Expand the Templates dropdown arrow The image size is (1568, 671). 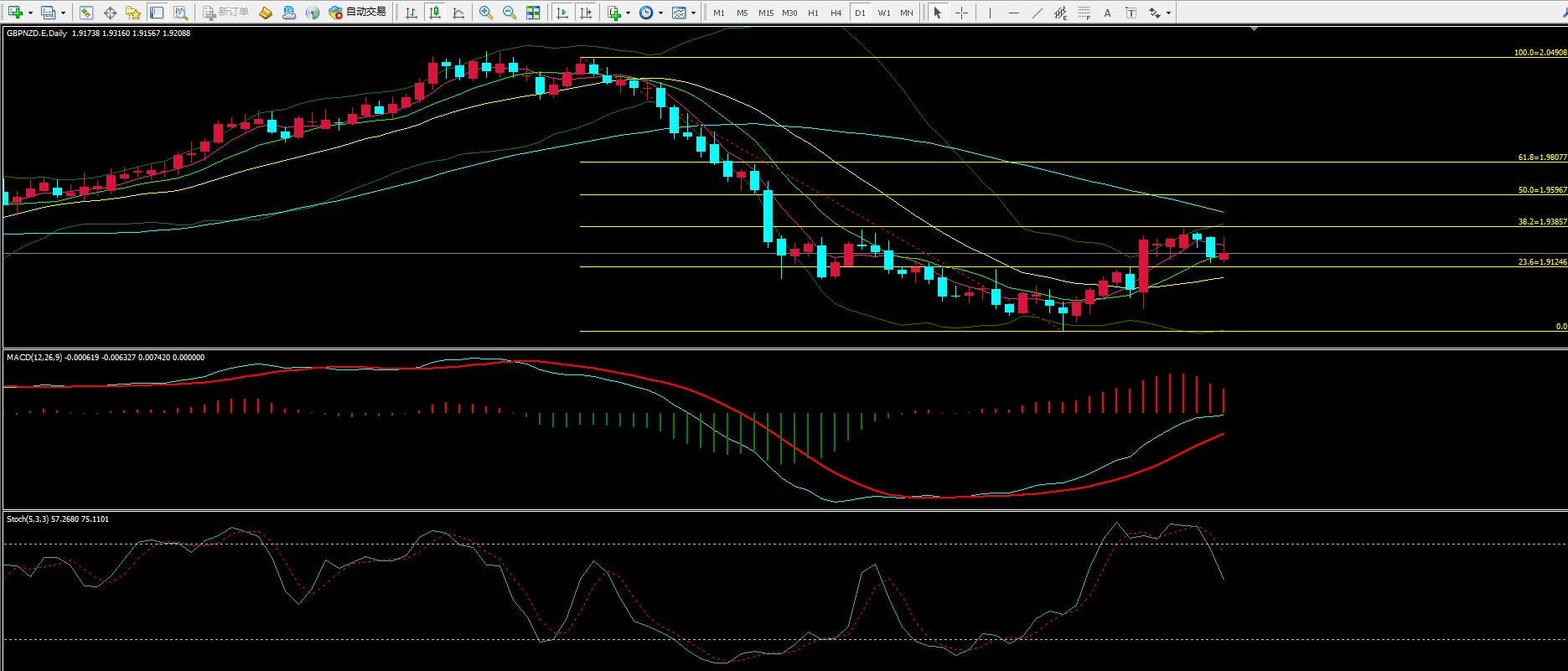tap(693, 13)
